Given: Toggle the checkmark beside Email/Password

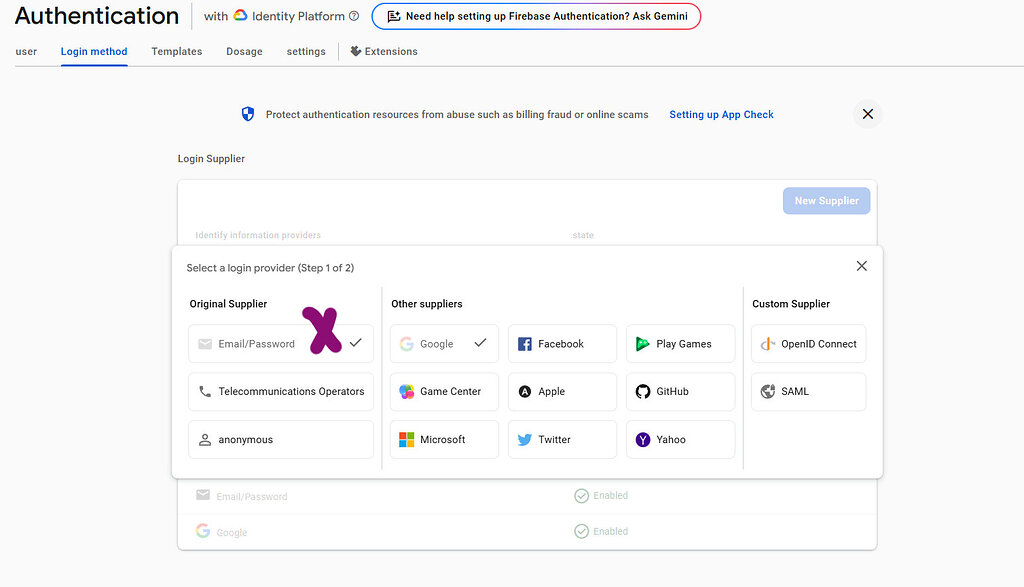Looking at the screenshot, I should (x=355, y=343).
